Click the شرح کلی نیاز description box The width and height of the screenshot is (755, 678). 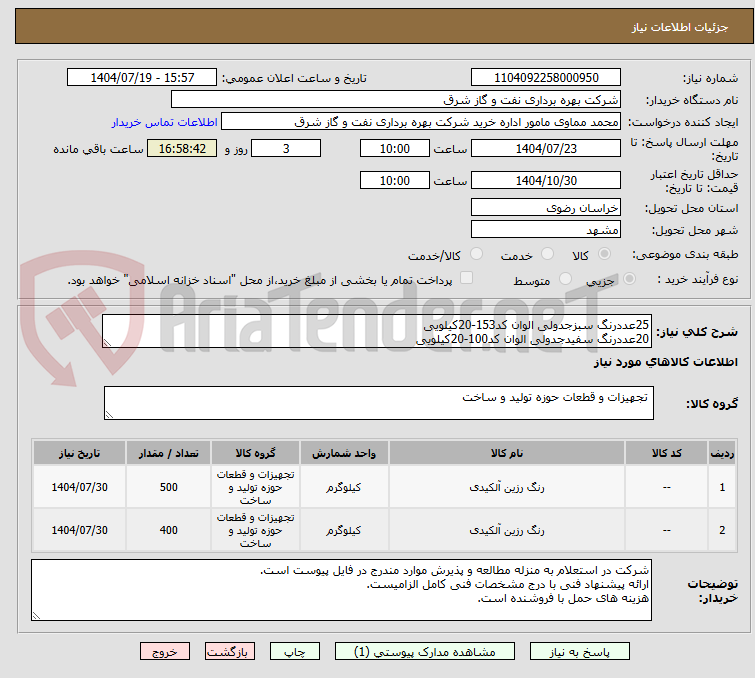(x=377, y=331)
